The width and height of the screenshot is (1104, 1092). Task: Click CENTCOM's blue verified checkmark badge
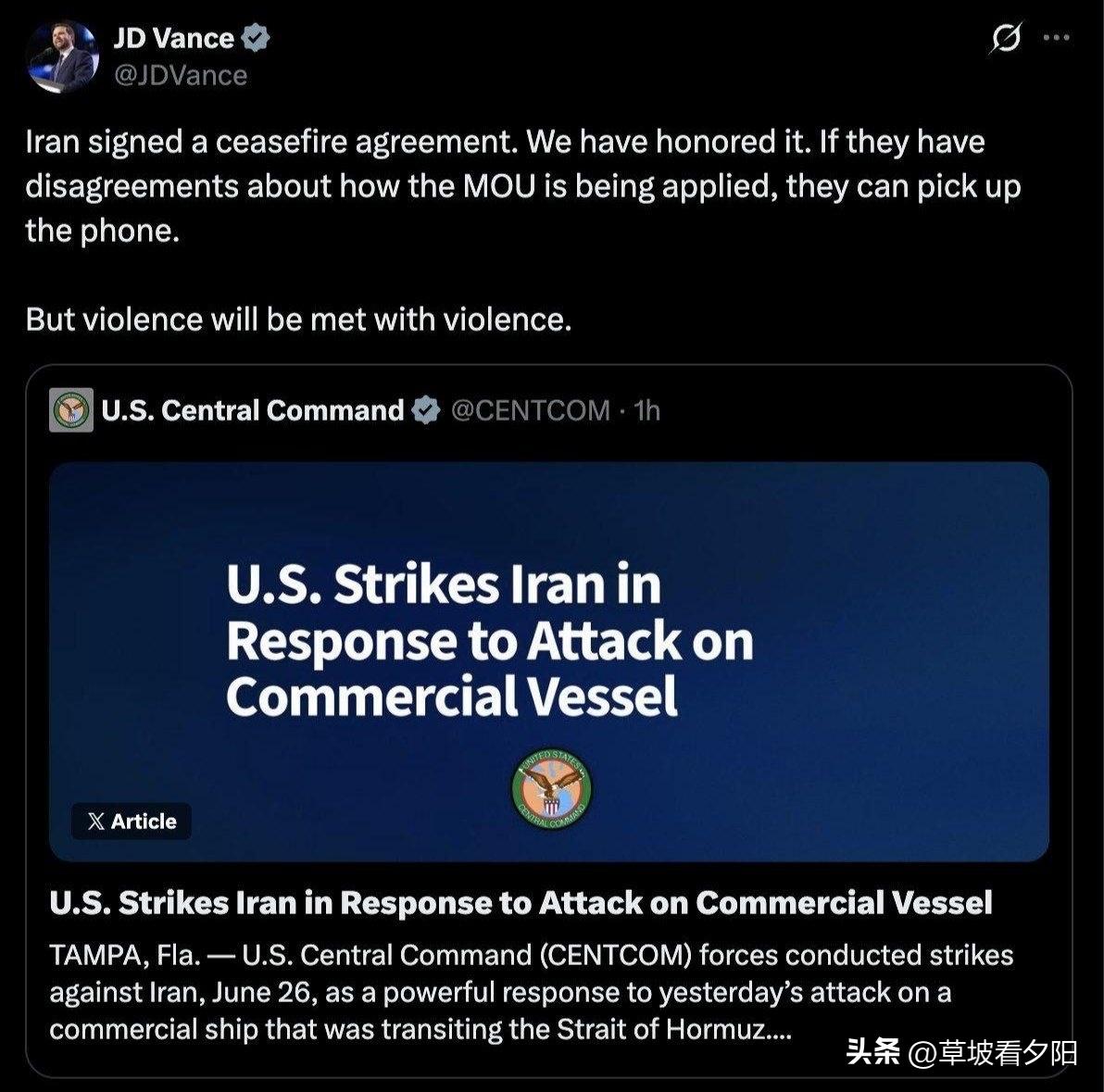[x=426, y=410]
